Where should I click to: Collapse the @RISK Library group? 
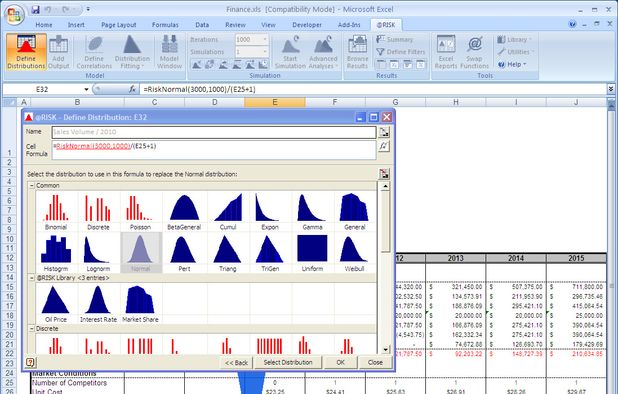point(32,278)
